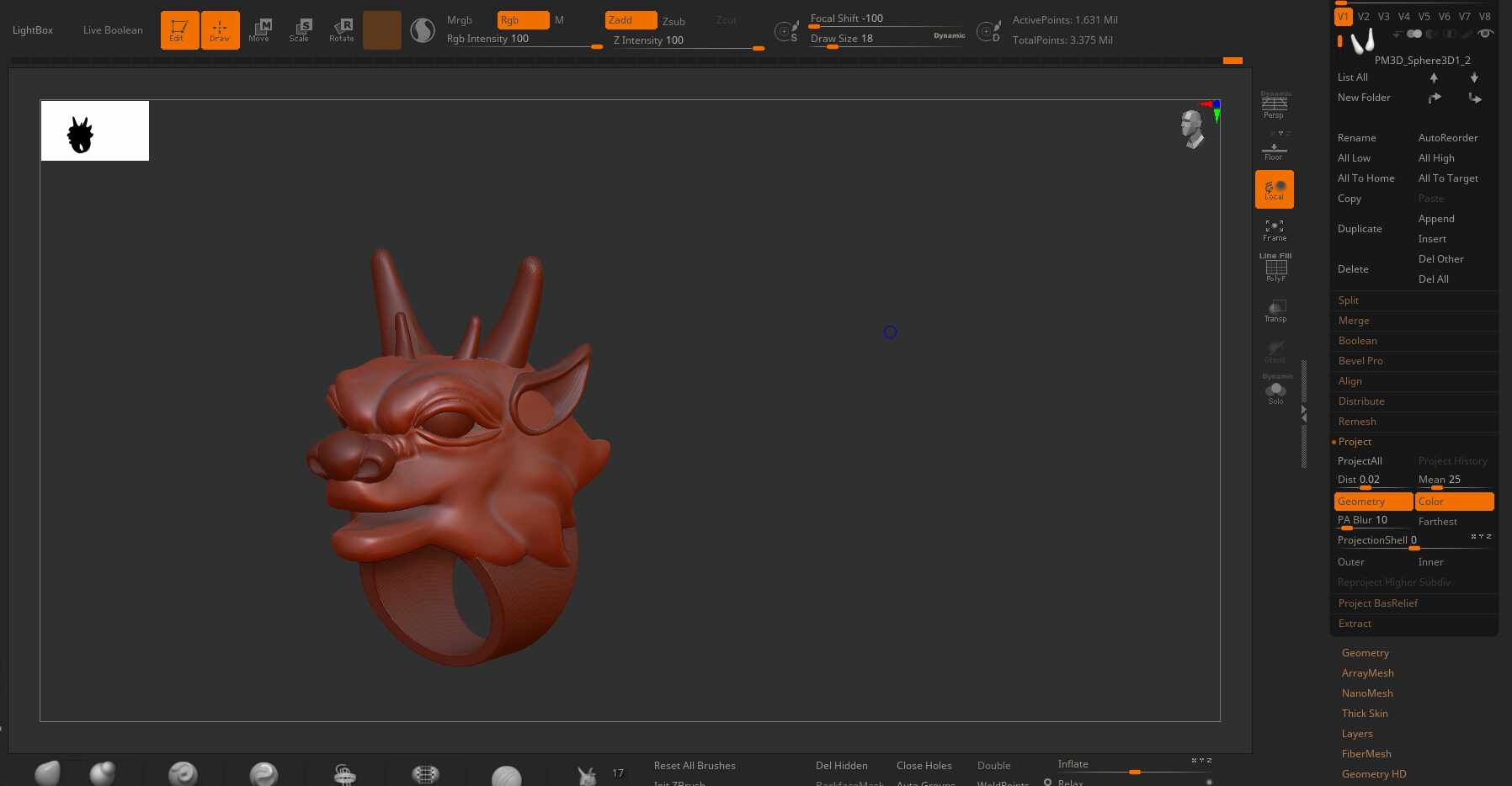Expand the Geometry HD palette section
The image size is (1512, 786).
point(1373,774)
